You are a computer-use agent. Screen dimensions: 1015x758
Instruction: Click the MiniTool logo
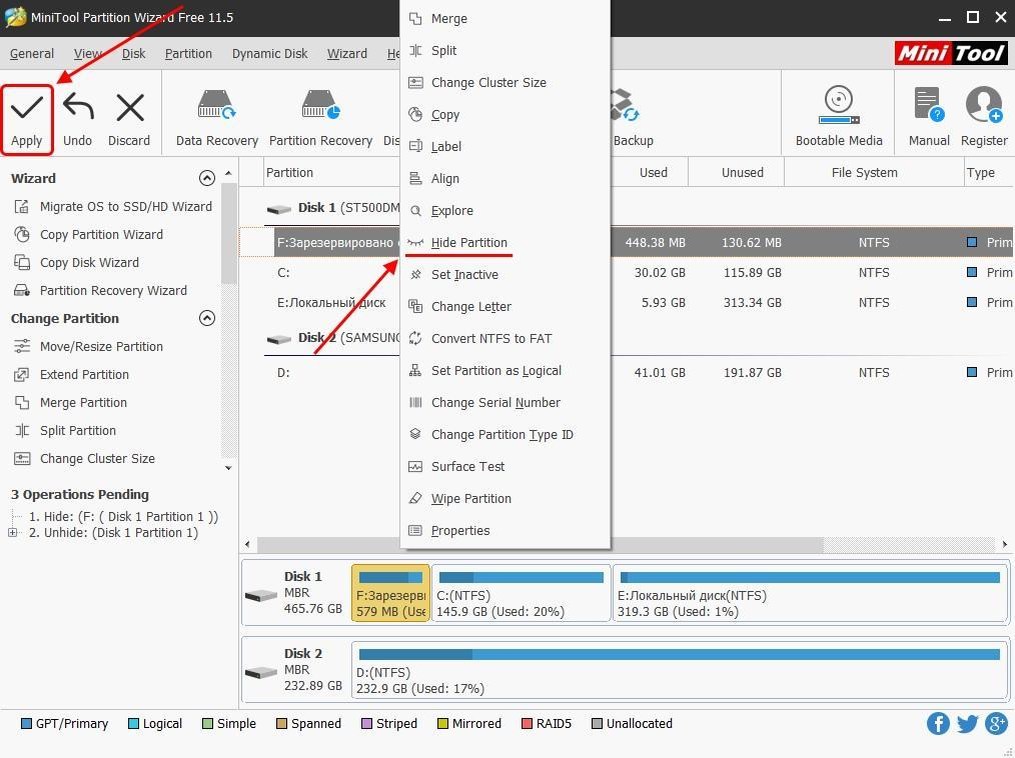(x=950, y=53)
